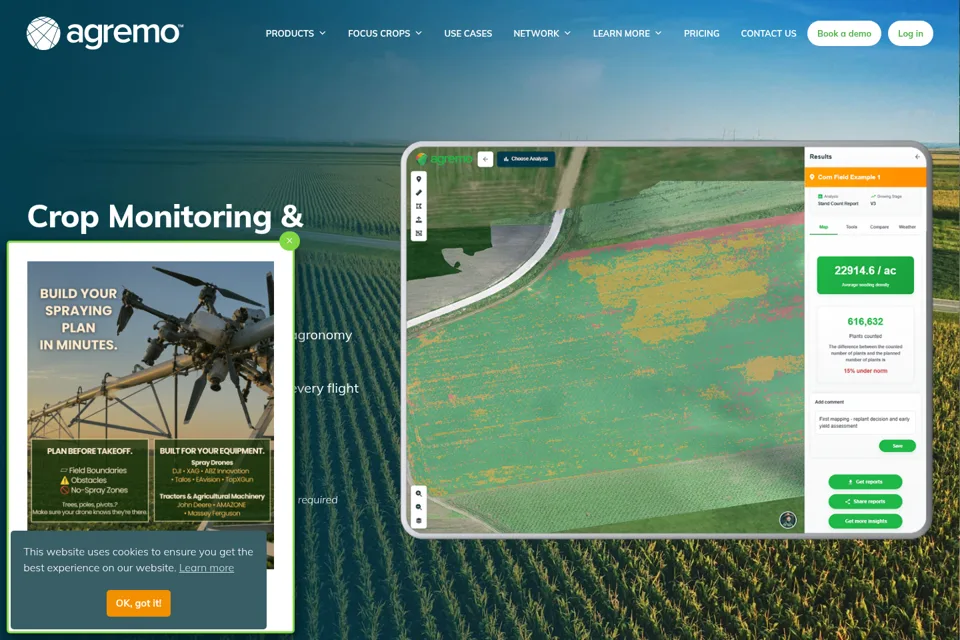Zoom out on the map preview

coord(419,507)
